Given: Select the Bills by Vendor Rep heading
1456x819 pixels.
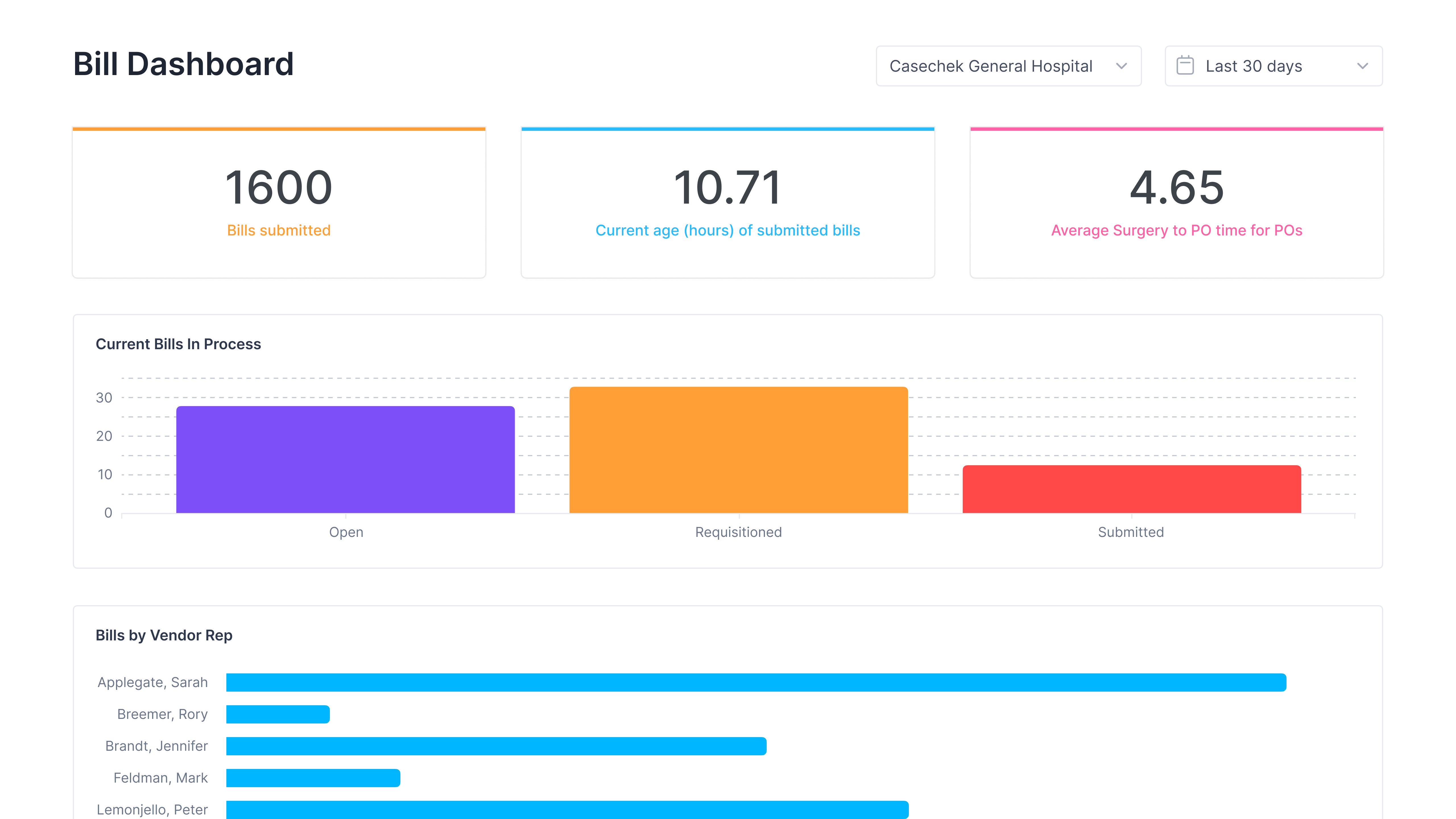Looking at the screenshot, I should (x=164, y=635).
